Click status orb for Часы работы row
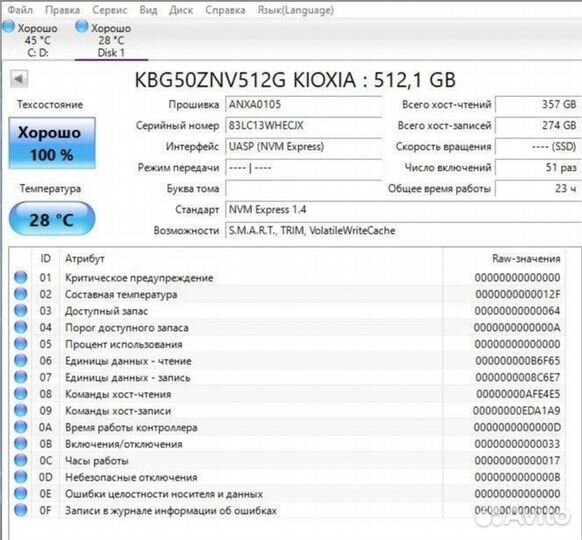 click(x=21, y=460)
